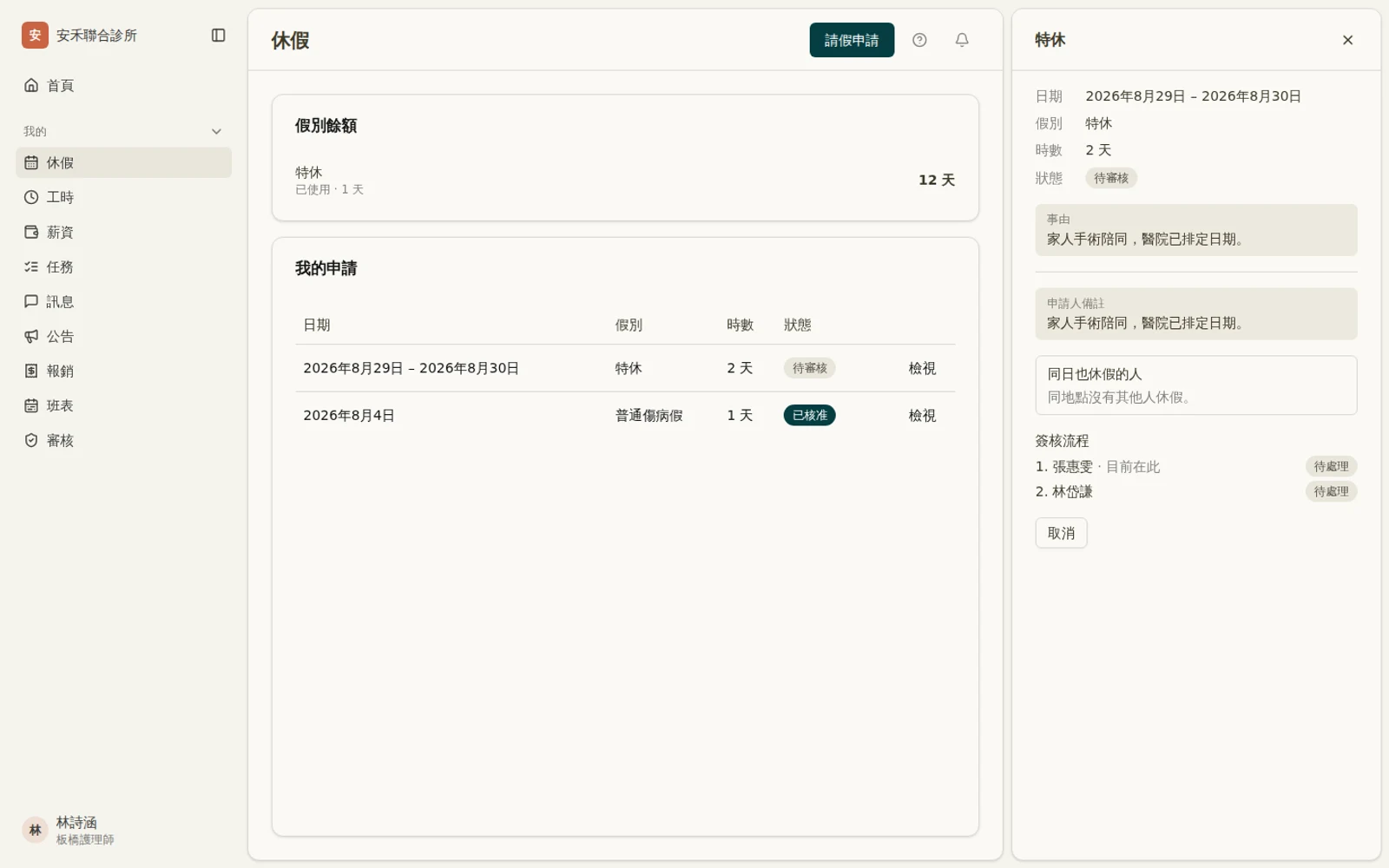Viewport: 1389px width, 868px height.
Task: Cancel the leave request with 取消
Action: click(1061, 533)
